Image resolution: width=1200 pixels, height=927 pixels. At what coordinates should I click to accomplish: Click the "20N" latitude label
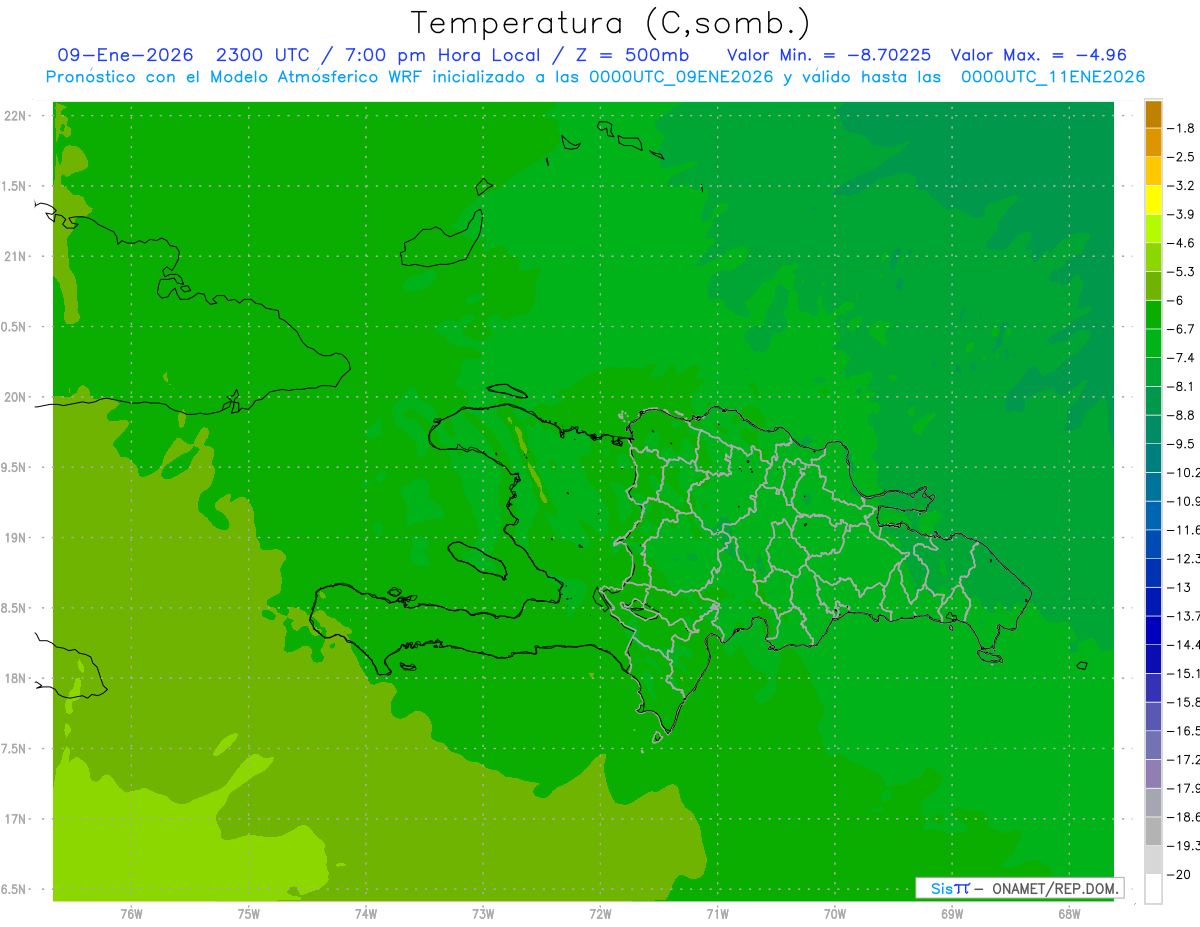tap(15, 397)
